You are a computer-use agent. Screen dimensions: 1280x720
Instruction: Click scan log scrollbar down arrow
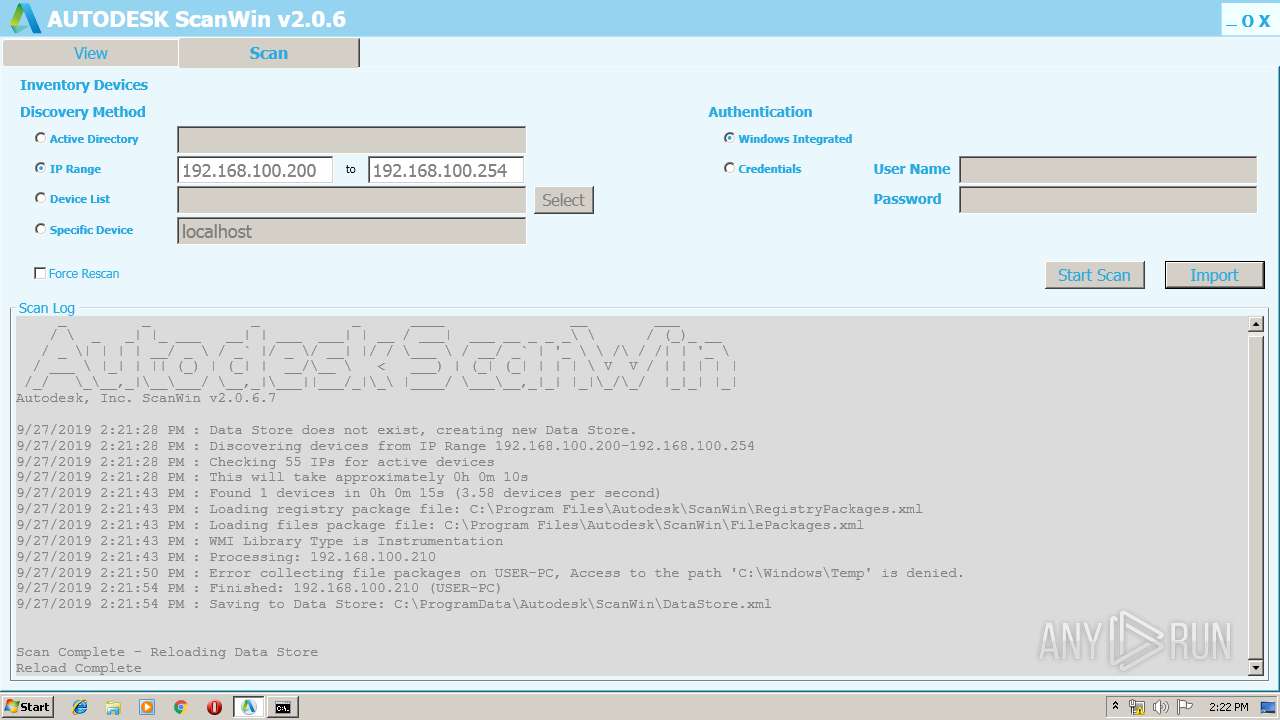point(1256,667)
